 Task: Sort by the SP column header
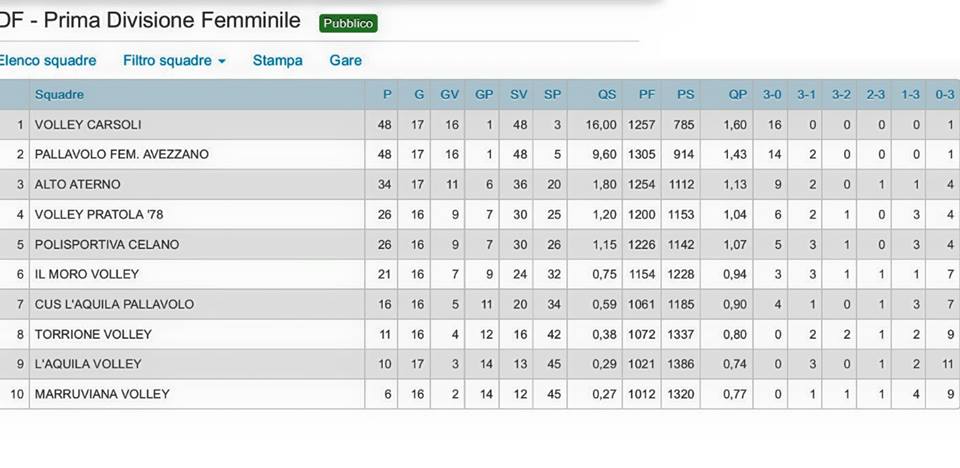pyautogui.click(x=552, y=95)
